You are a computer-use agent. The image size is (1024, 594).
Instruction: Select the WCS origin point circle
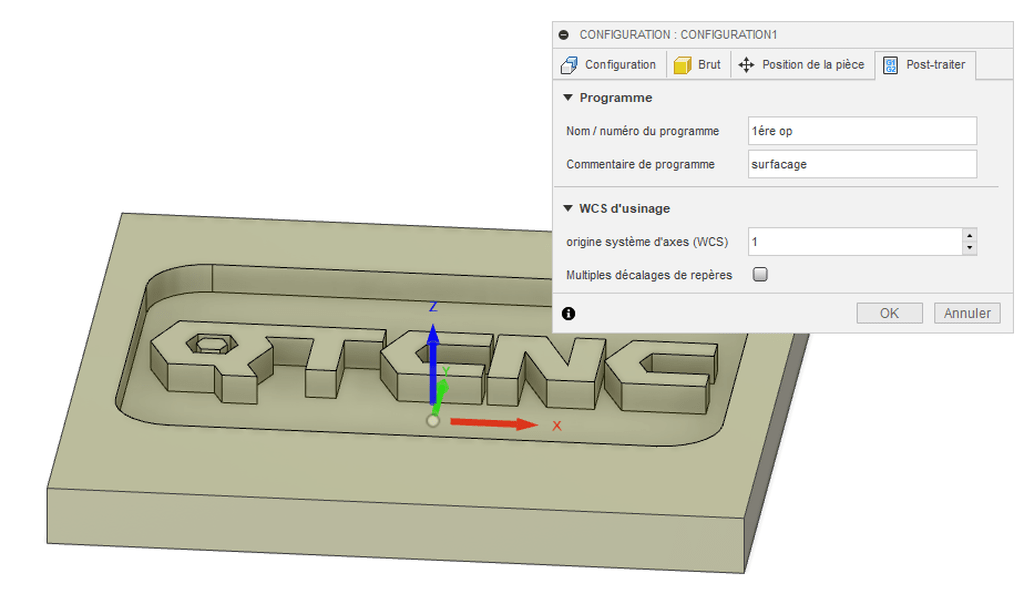tap(432, 421)
